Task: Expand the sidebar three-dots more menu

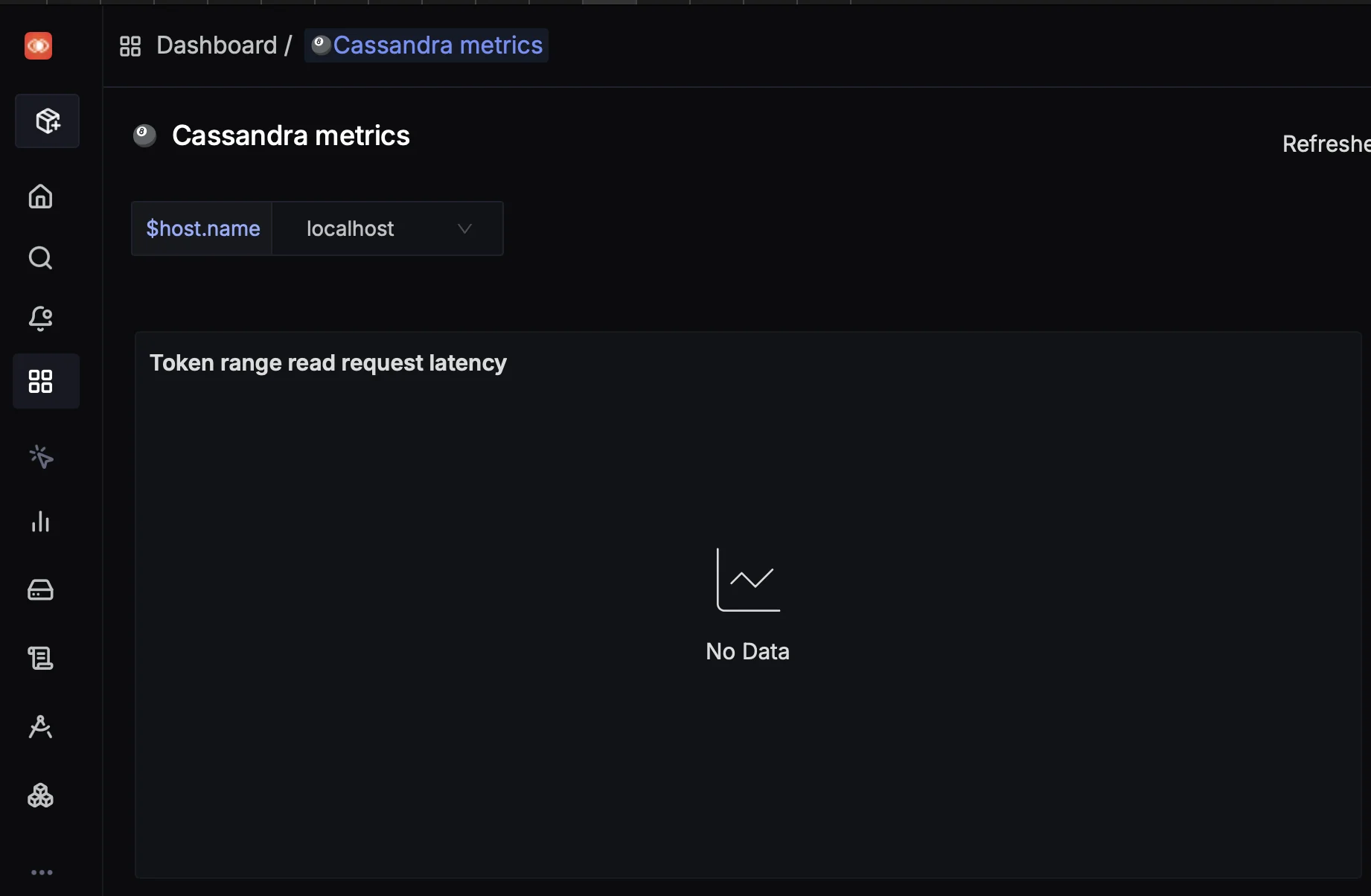Action: click(42, 872)
